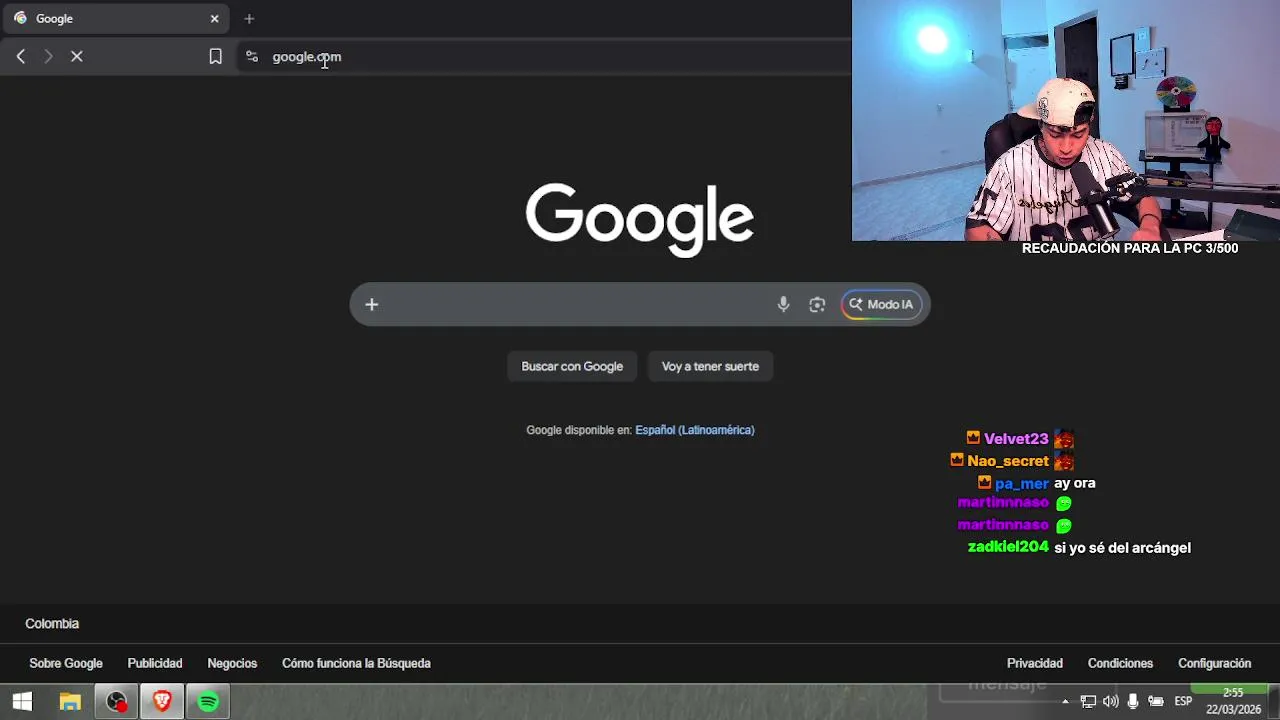Viewport: 1280px width, 720px height.
Task: Click the browser forward arrow
Action: pos(48,57)
